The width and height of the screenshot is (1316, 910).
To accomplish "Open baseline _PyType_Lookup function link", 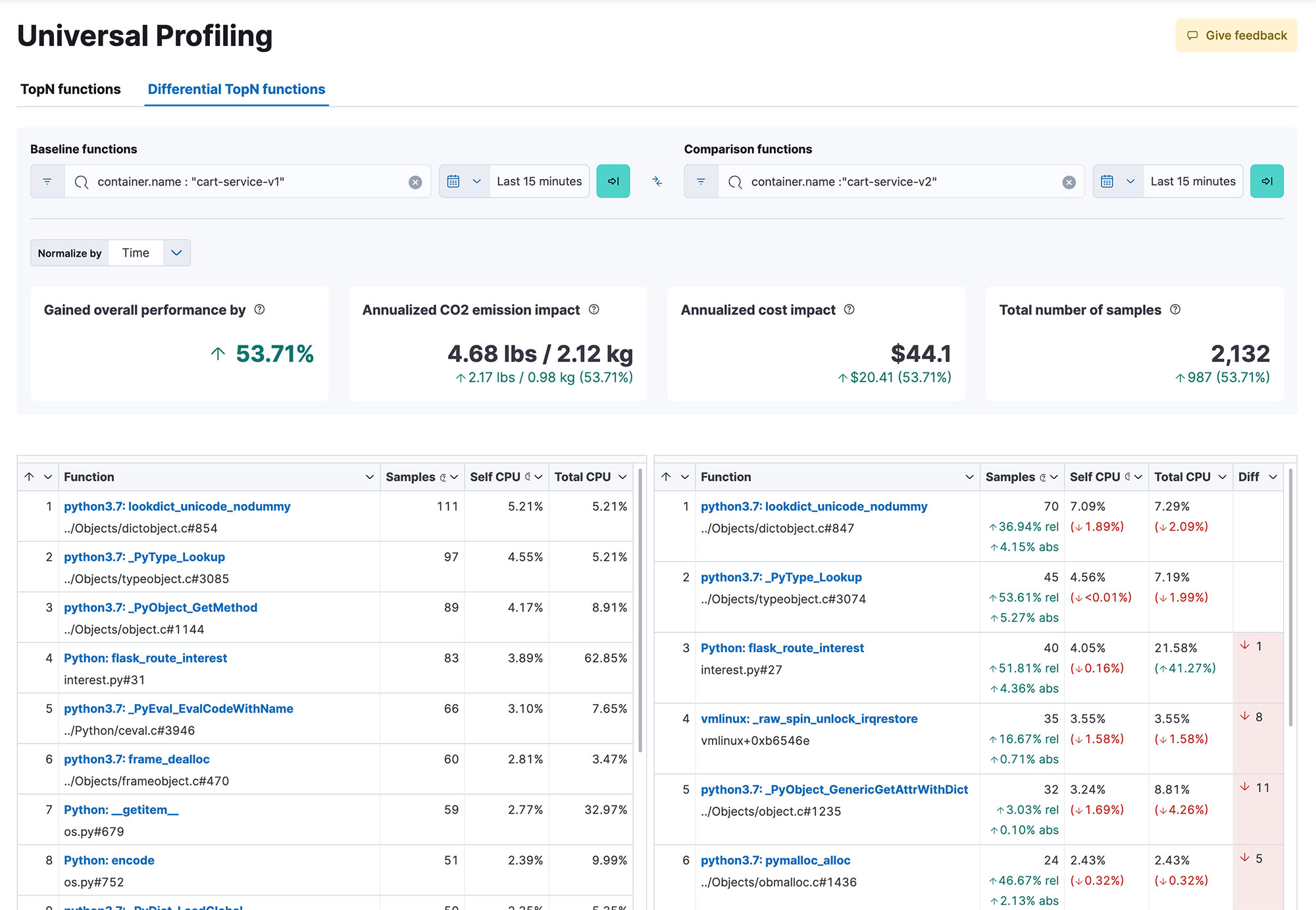I will (144, 557).
